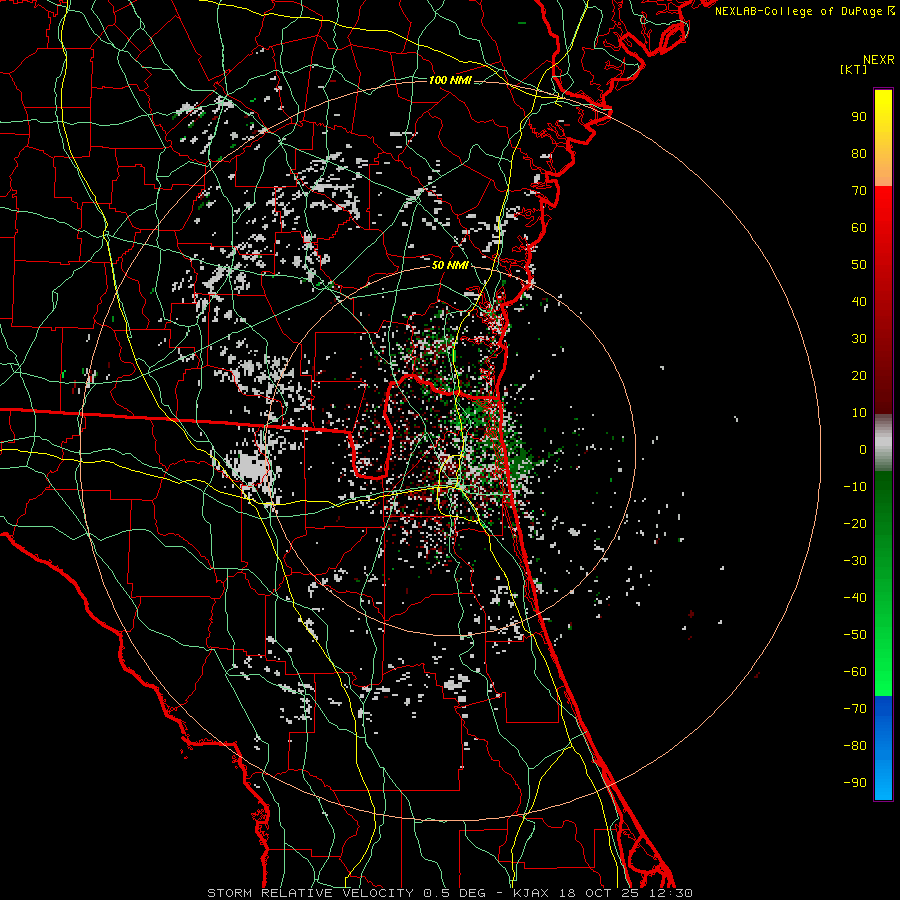Click the '90' value on the velocity scale
900x900 pixels.
859,117
